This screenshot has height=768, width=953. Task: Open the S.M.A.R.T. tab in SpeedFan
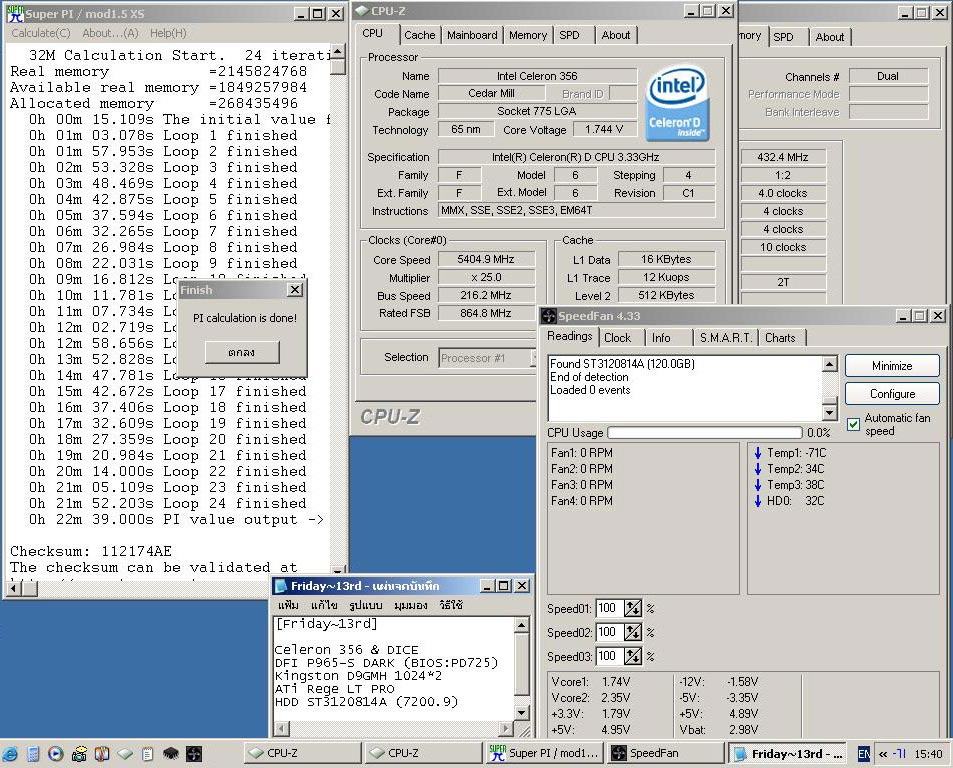click(726, 338)
